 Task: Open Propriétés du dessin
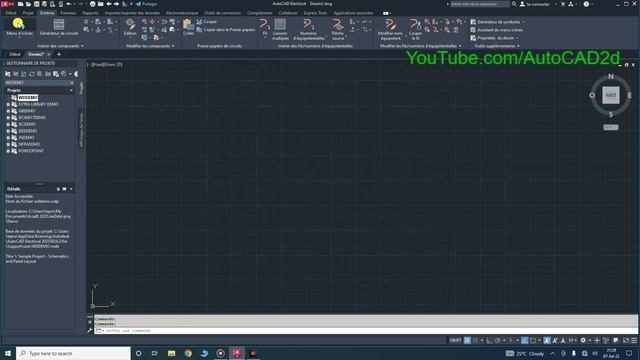[x=494, y=38]
